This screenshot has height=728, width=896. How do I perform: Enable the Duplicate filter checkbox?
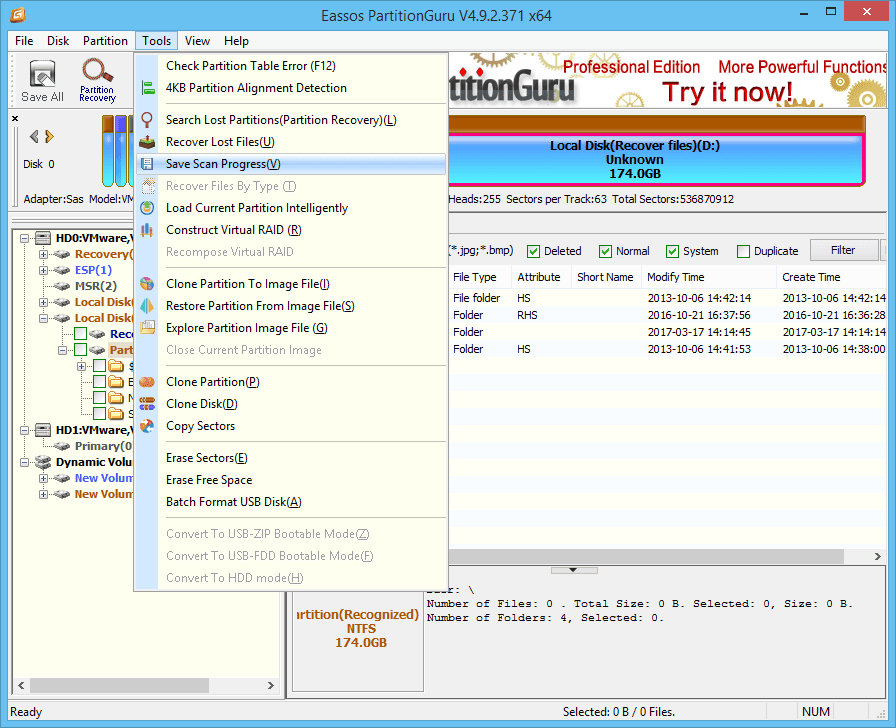click(x=743, y=251)
